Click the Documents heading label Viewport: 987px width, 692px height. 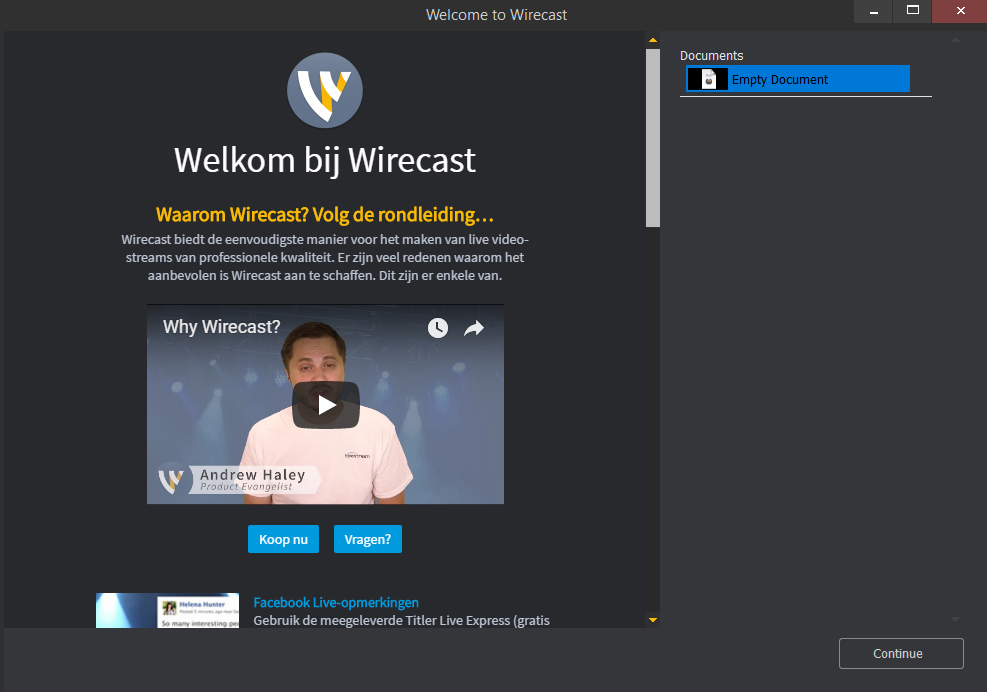click(x=711, y=55)
